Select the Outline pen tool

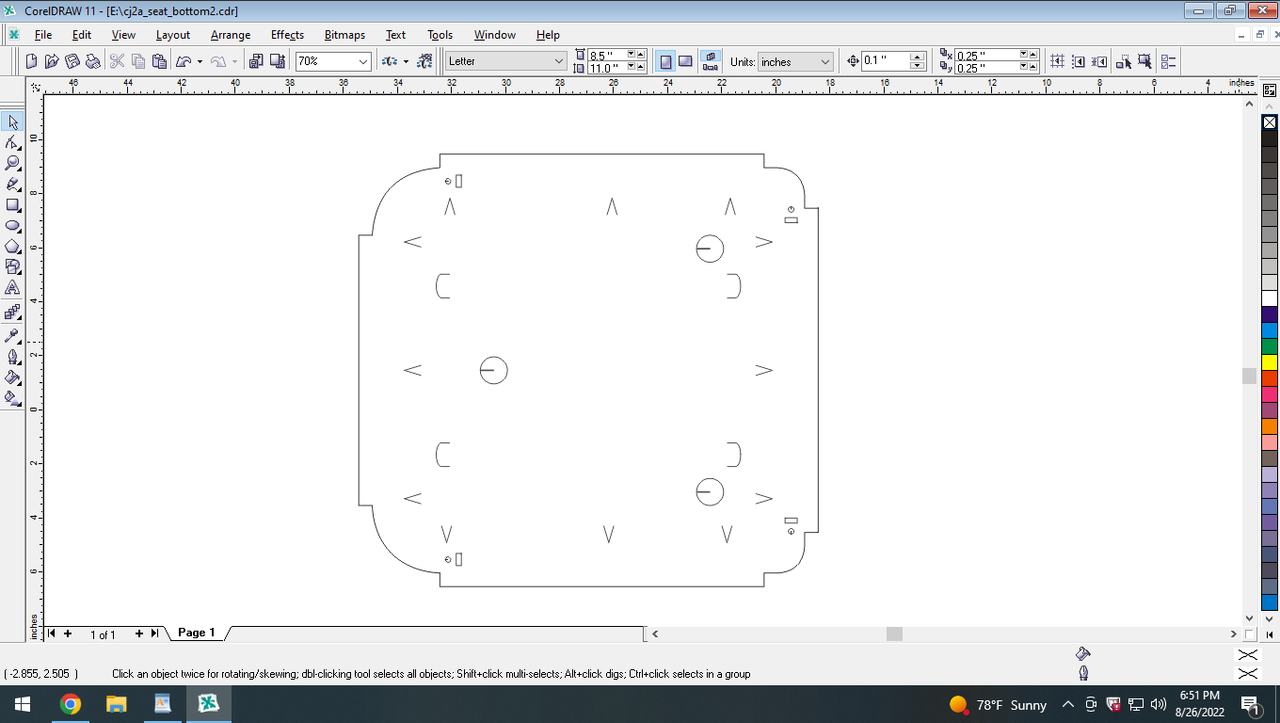point(13,356)
